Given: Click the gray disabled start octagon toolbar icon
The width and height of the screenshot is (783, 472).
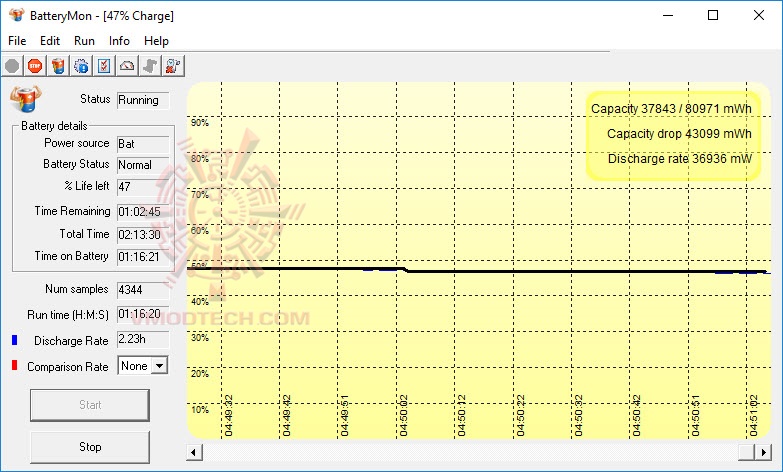Looking at the screenshot, I should click(x=12, y=65).
